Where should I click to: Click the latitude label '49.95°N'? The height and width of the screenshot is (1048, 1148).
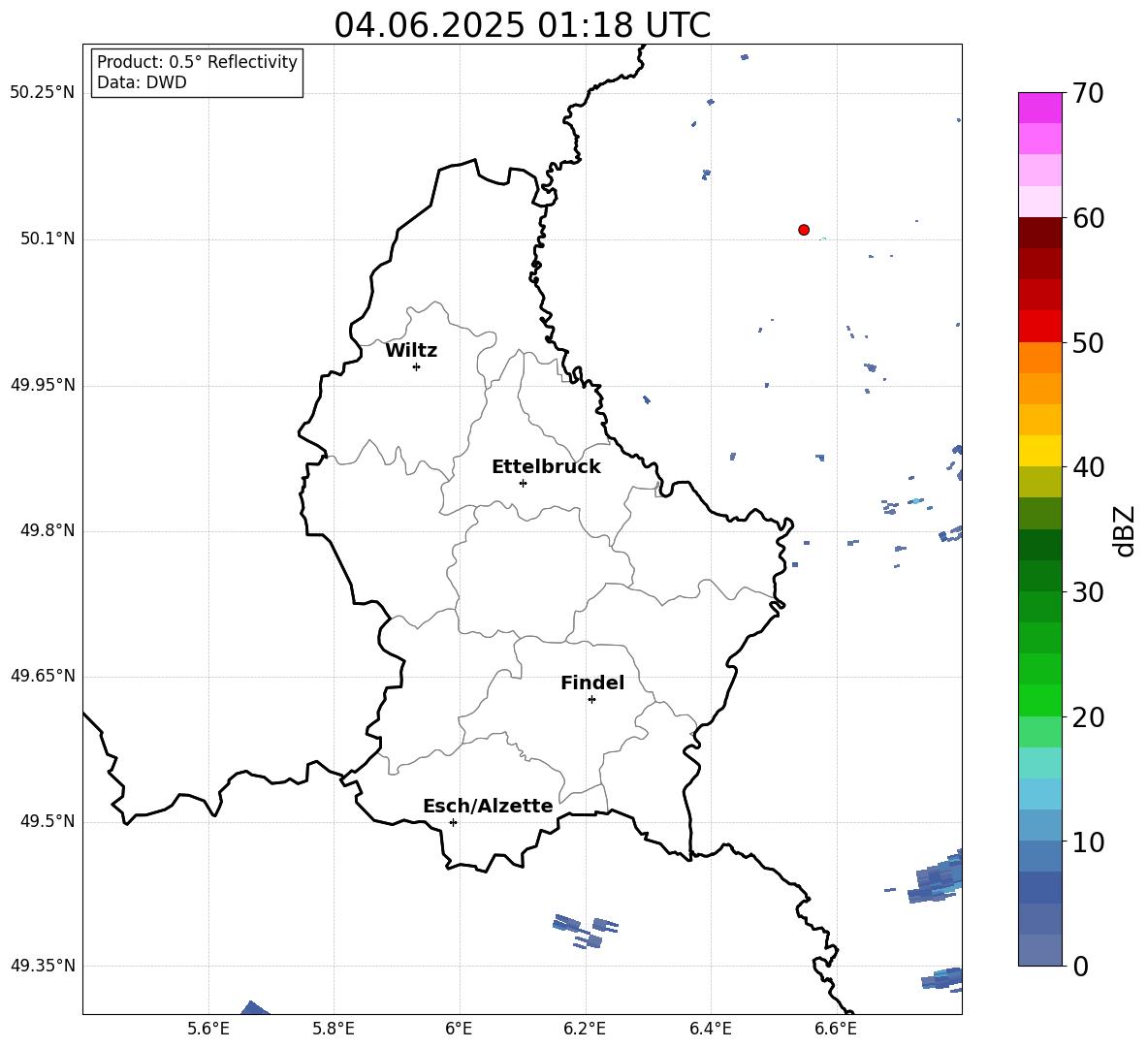click(42, 385)
